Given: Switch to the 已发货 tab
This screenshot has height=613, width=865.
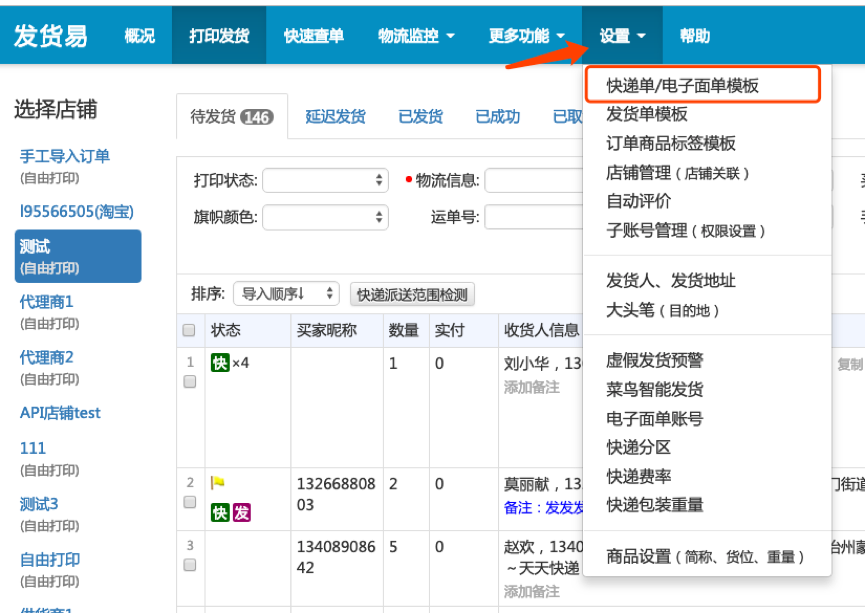Looking at the screenshot, I should [x=421, y=116].
